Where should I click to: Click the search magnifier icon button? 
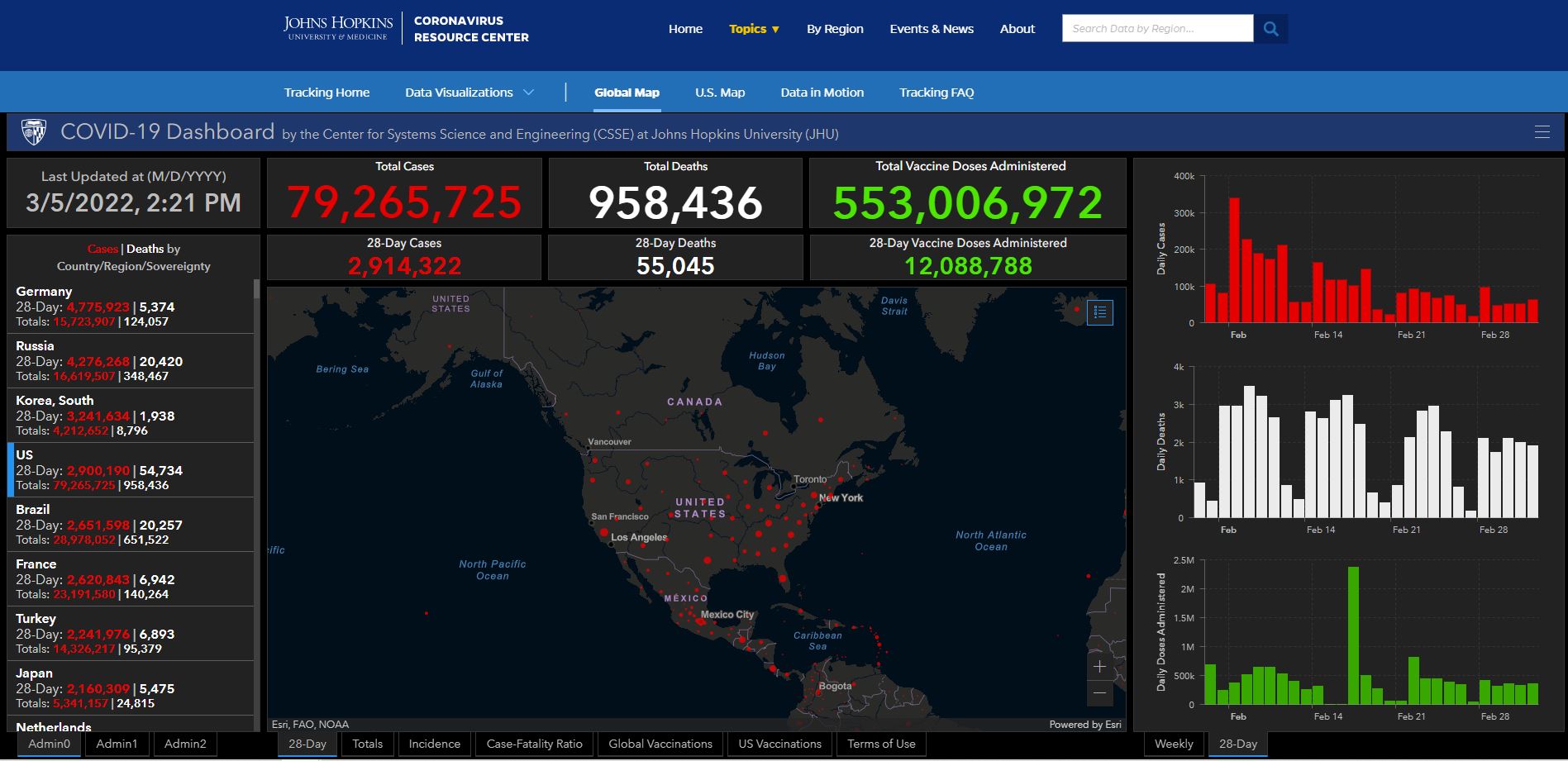[1270, 29]
